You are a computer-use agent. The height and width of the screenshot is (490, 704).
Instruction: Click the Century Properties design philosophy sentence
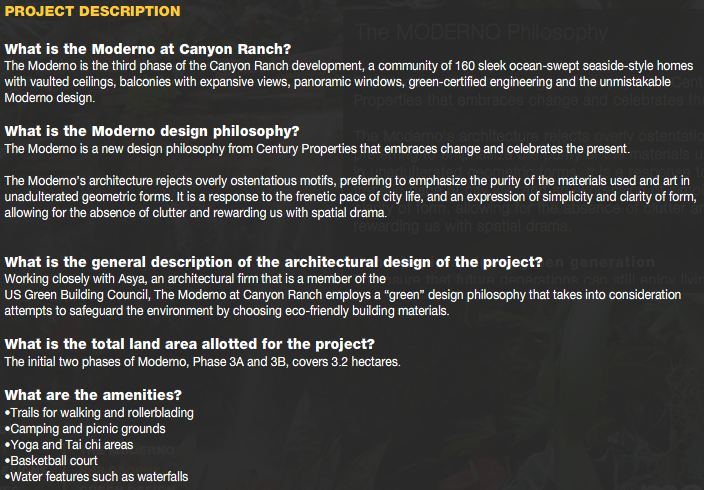pos(317,149)
